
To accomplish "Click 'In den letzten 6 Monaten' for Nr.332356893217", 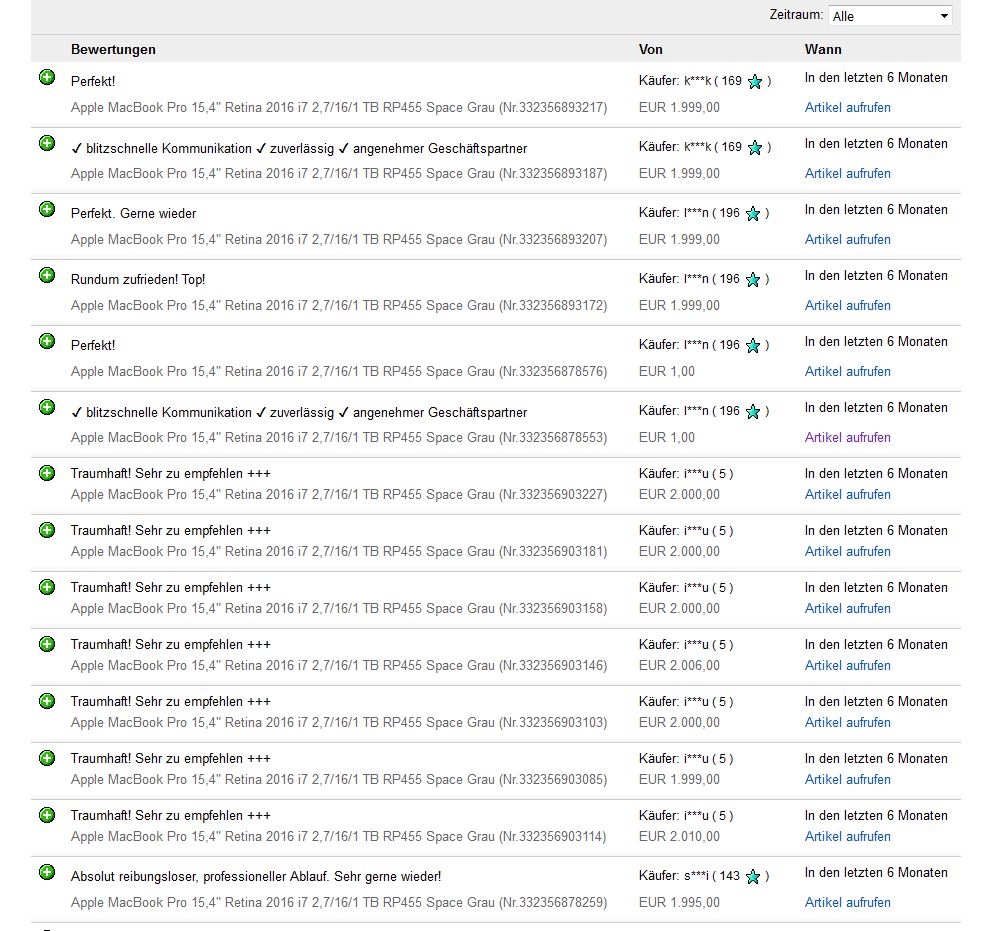I will click(876, 78).
